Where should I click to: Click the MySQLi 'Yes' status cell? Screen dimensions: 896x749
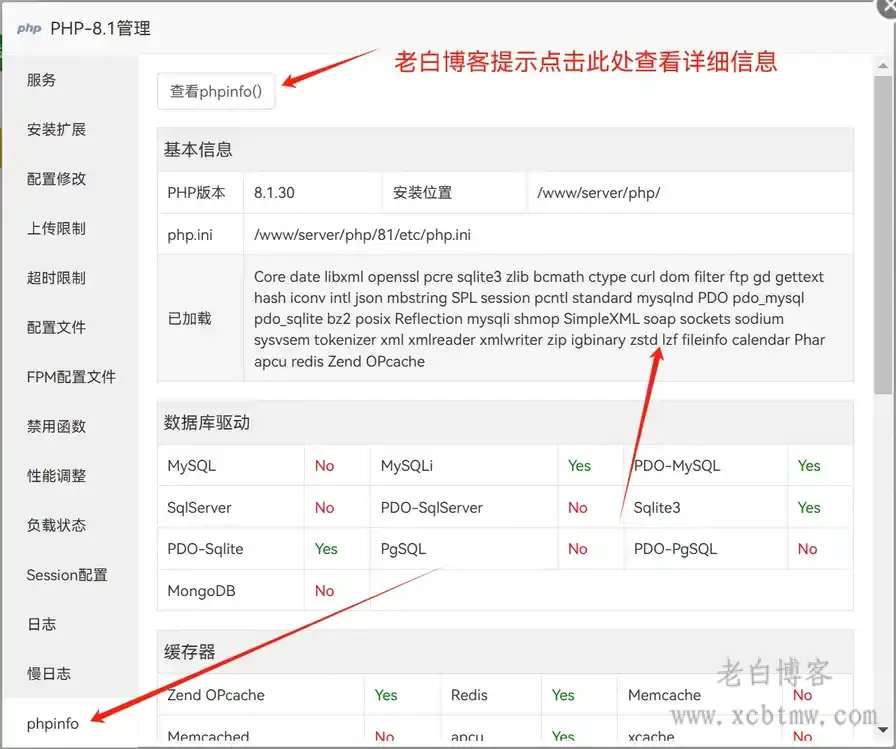coord(578,465)
